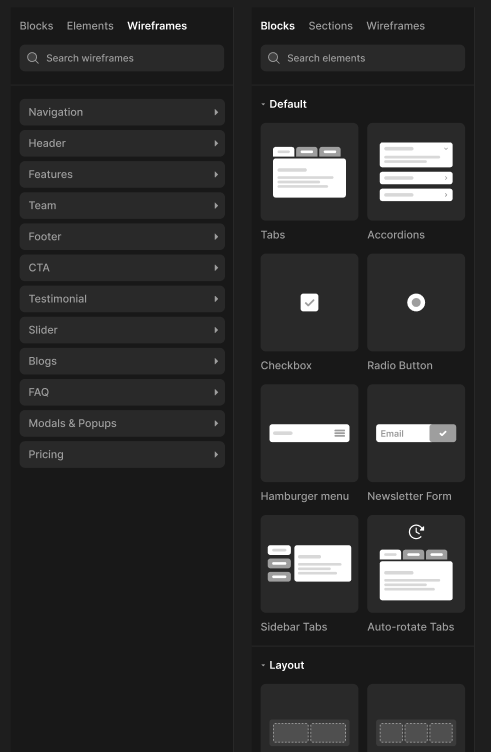Expand the Navigation wireframes category
Image resolution: width=491 pixels, height=752 pixels.
(122, 112)
